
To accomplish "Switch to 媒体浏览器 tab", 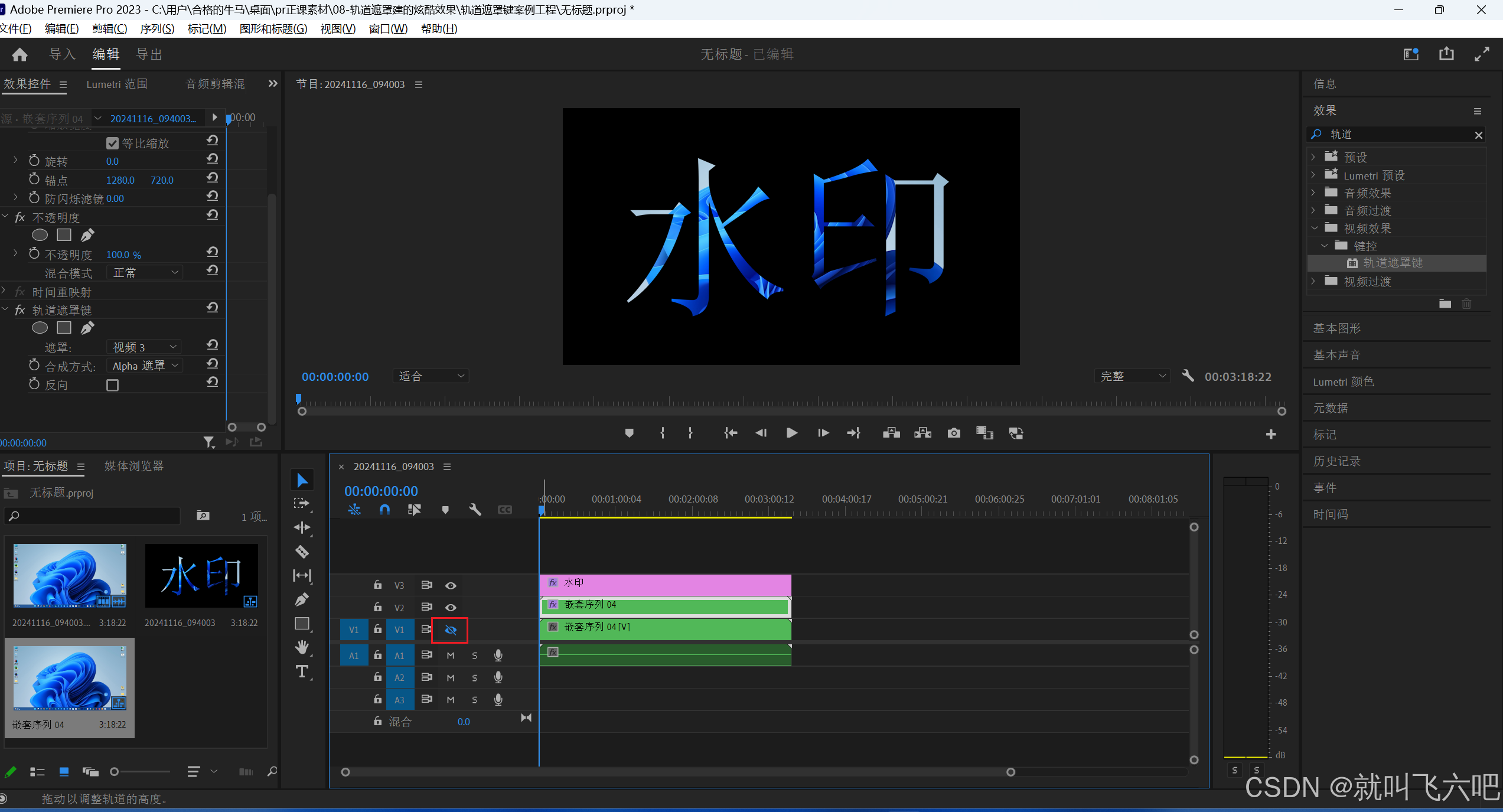I will [133, 466].
